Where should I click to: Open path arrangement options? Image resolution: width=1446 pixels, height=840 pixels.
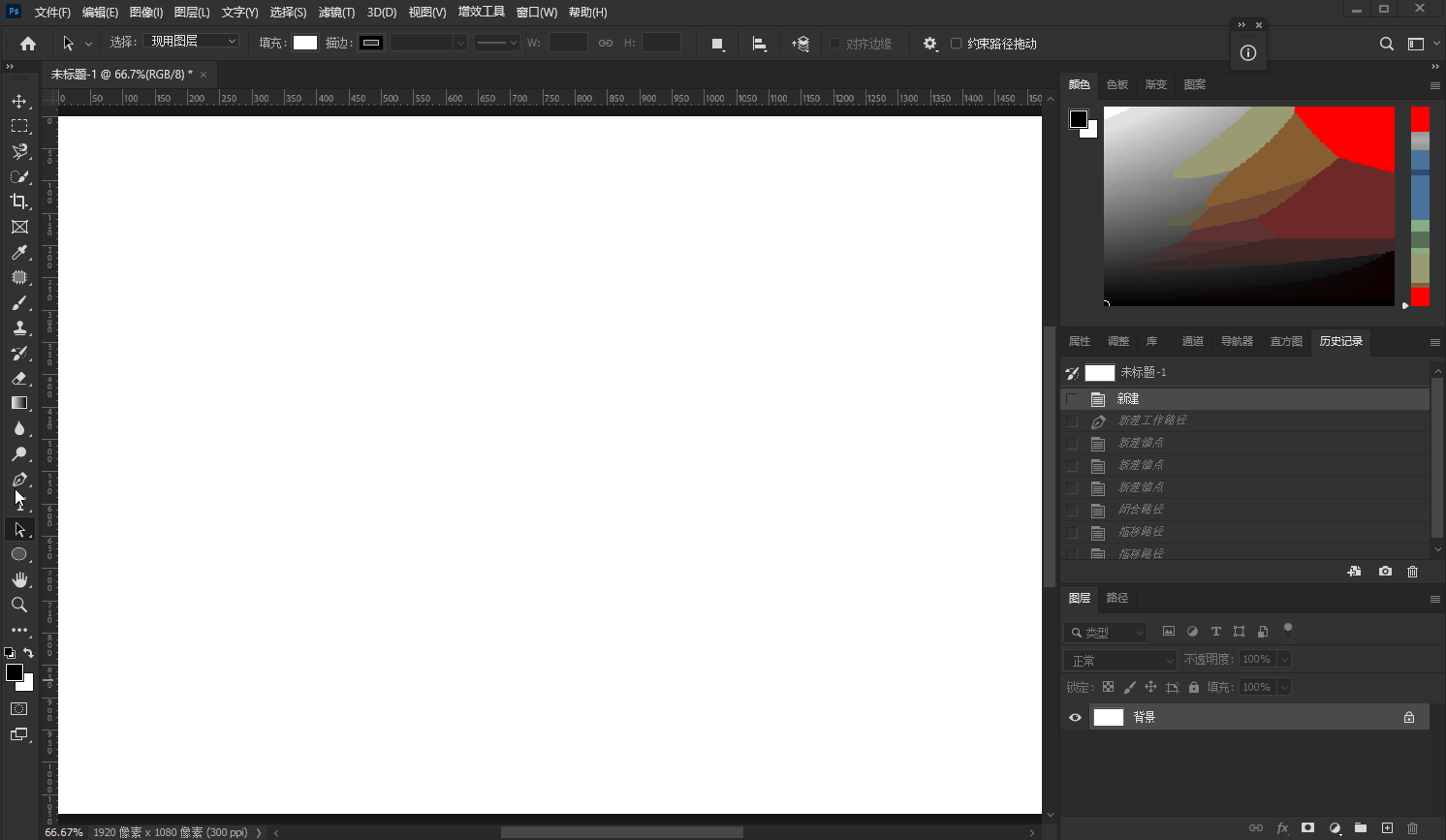pyautogui.click(x=801, y=44)
